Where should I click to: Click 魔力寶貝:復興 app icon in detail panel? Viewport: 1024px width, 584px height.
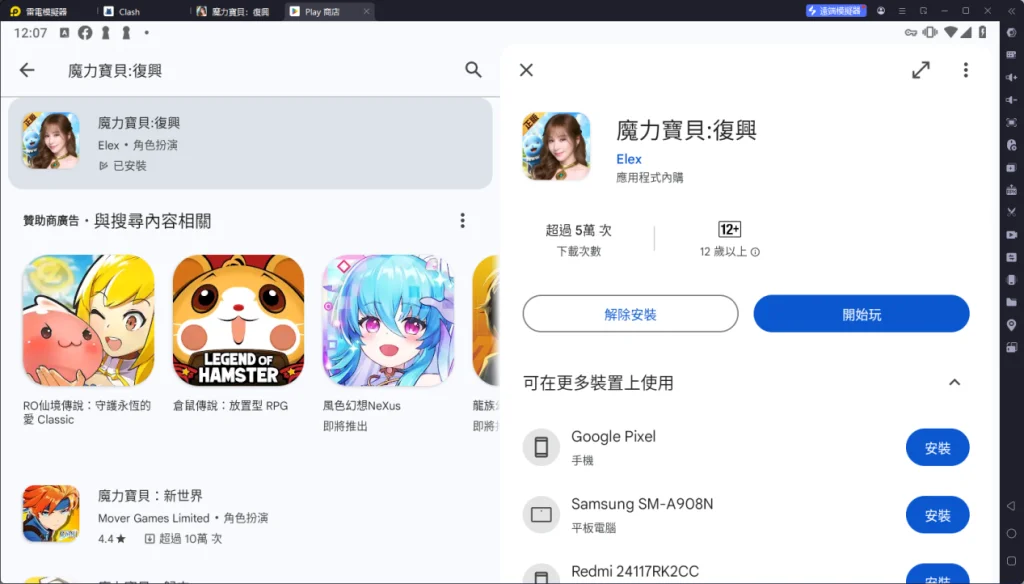556,146
